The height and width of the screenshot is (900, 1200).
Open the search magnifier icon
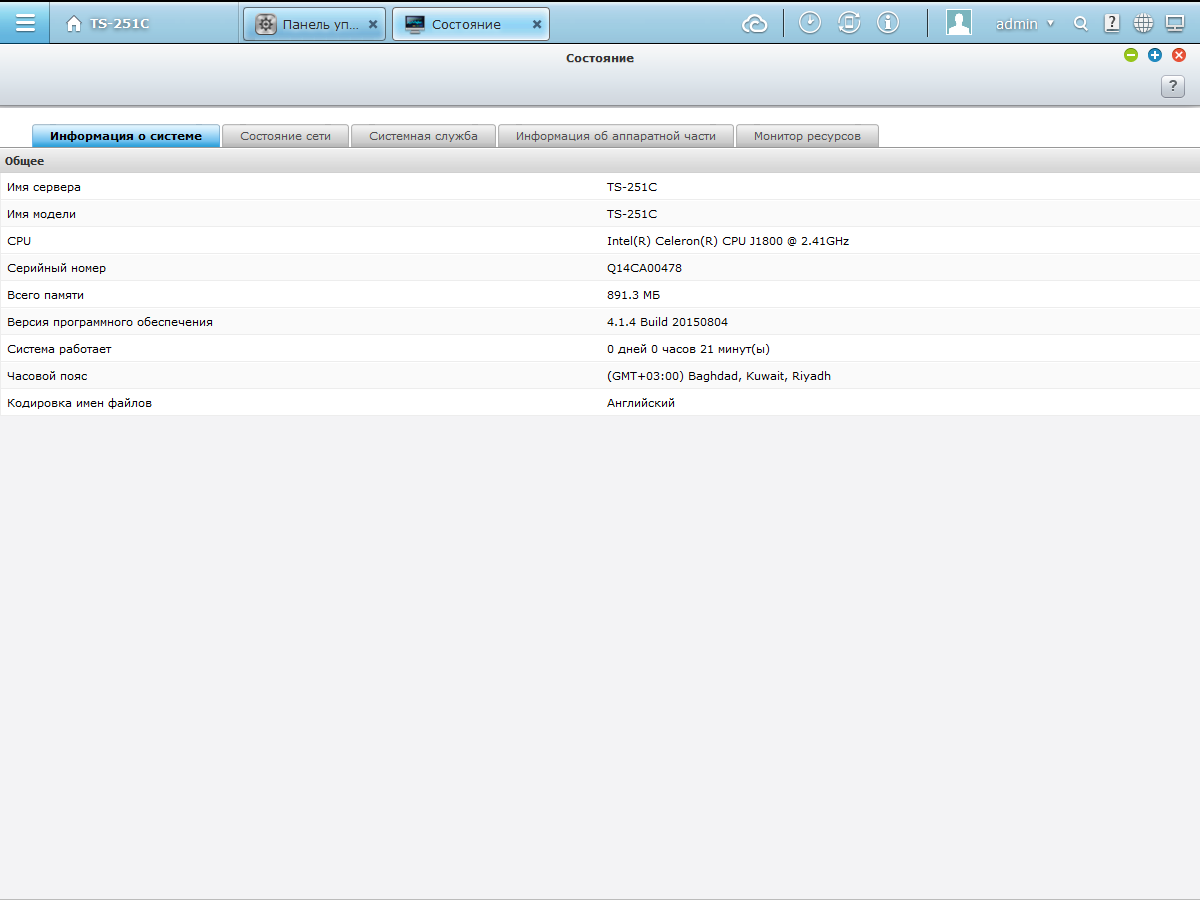point(1081,23)
